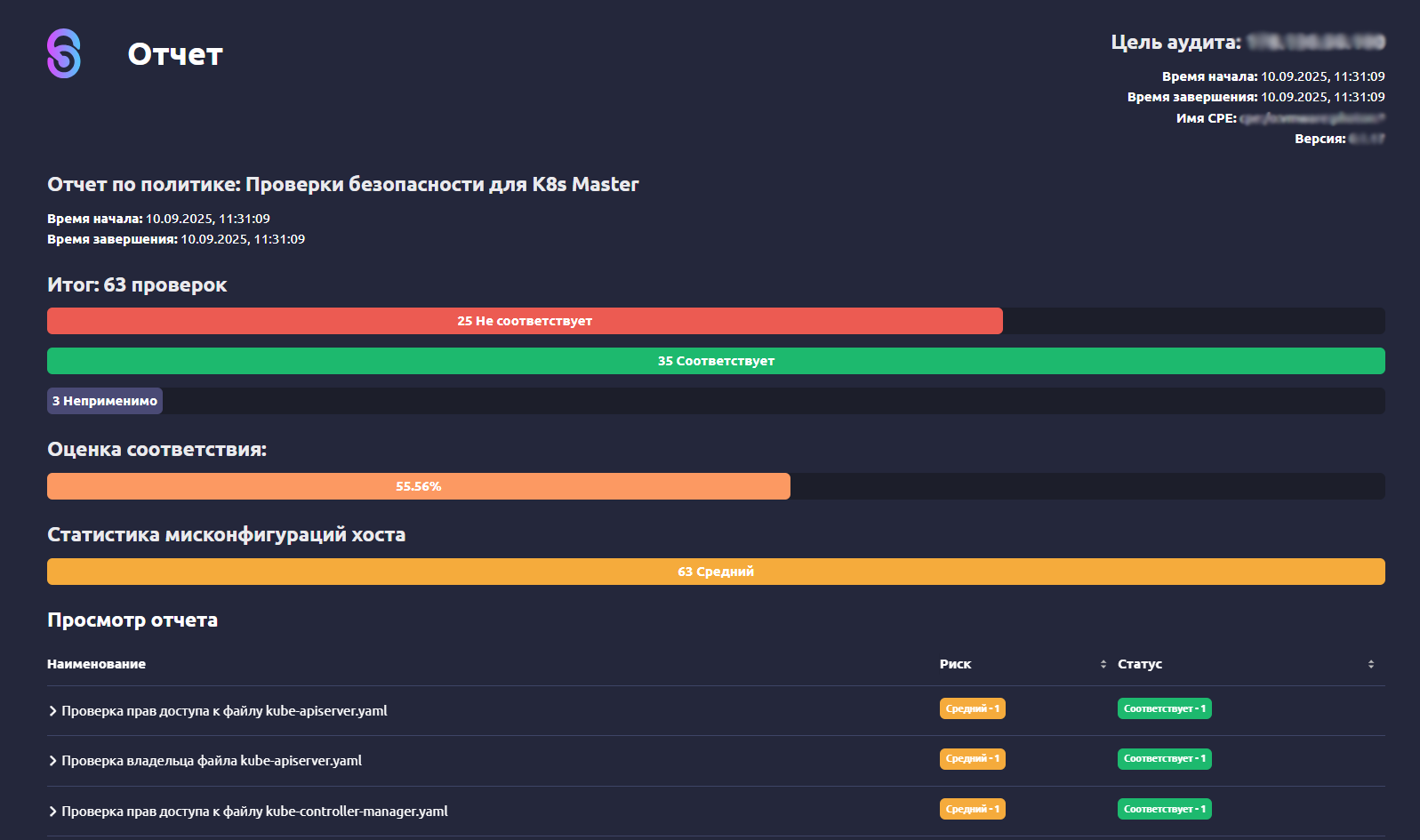Click the purple S logo icon
This screenshot has width=1420, height=840.
[64, 53]
